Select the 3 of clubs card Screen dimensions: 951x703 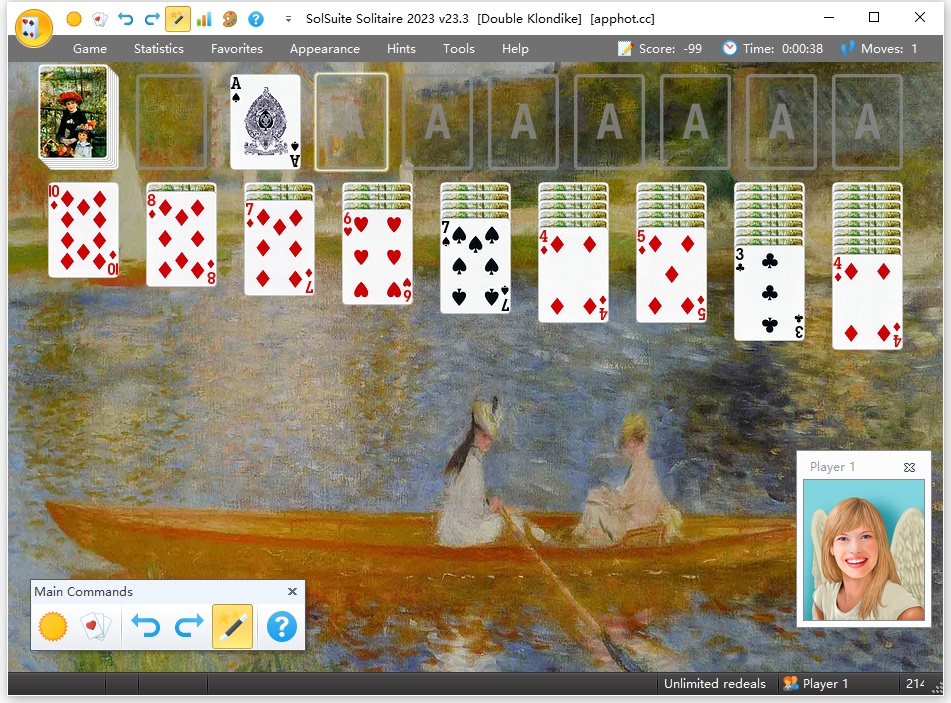tap(770, 293)
